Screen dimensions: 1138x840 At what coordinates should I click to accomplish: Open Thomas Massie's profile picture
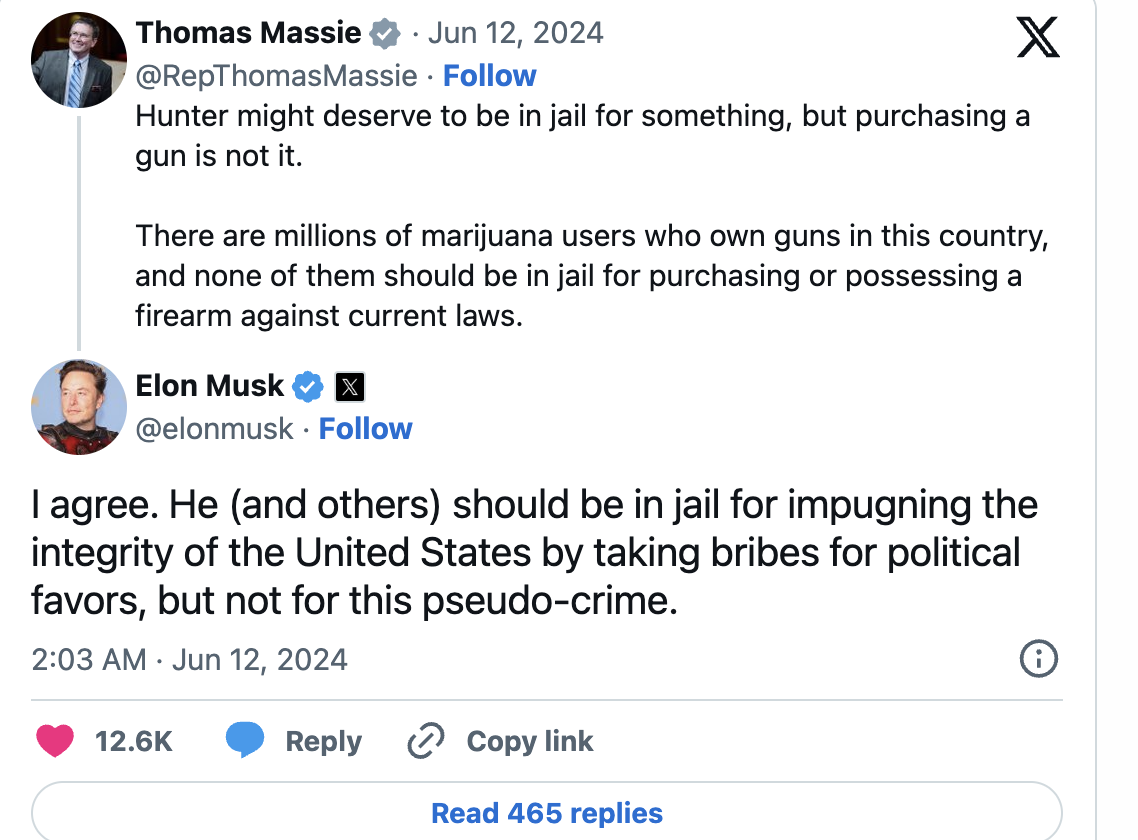(x=79, y=62)
